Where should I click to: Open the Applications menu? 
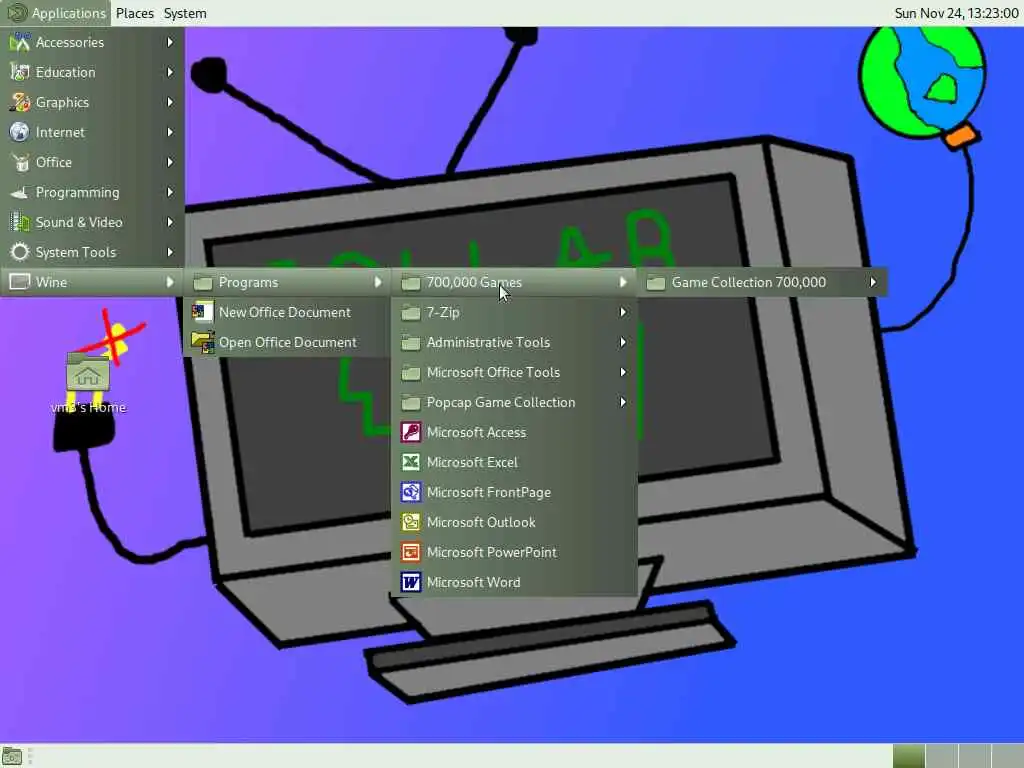(x=56, y=13)
